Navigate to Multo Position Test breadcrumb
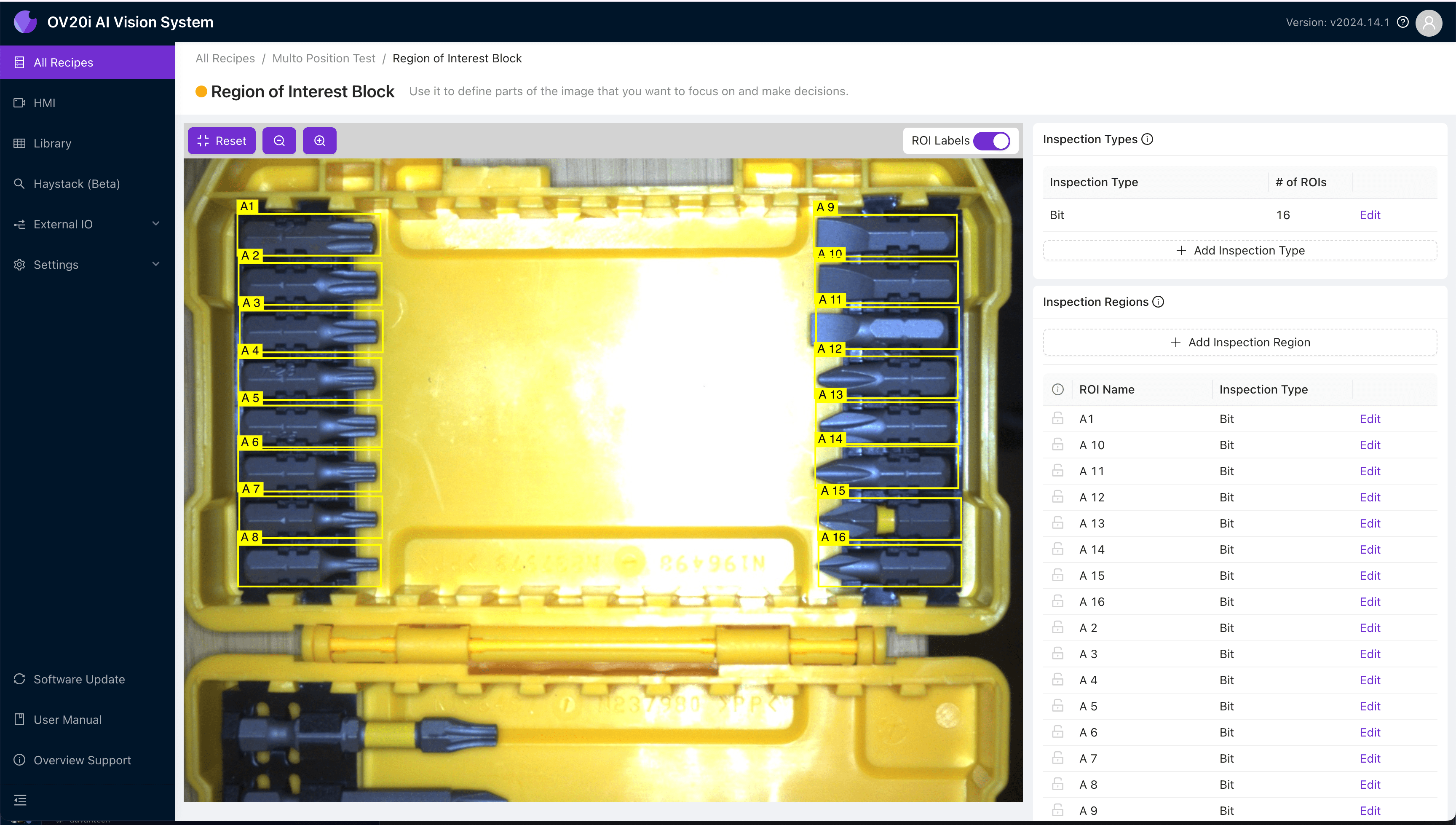 323,59
